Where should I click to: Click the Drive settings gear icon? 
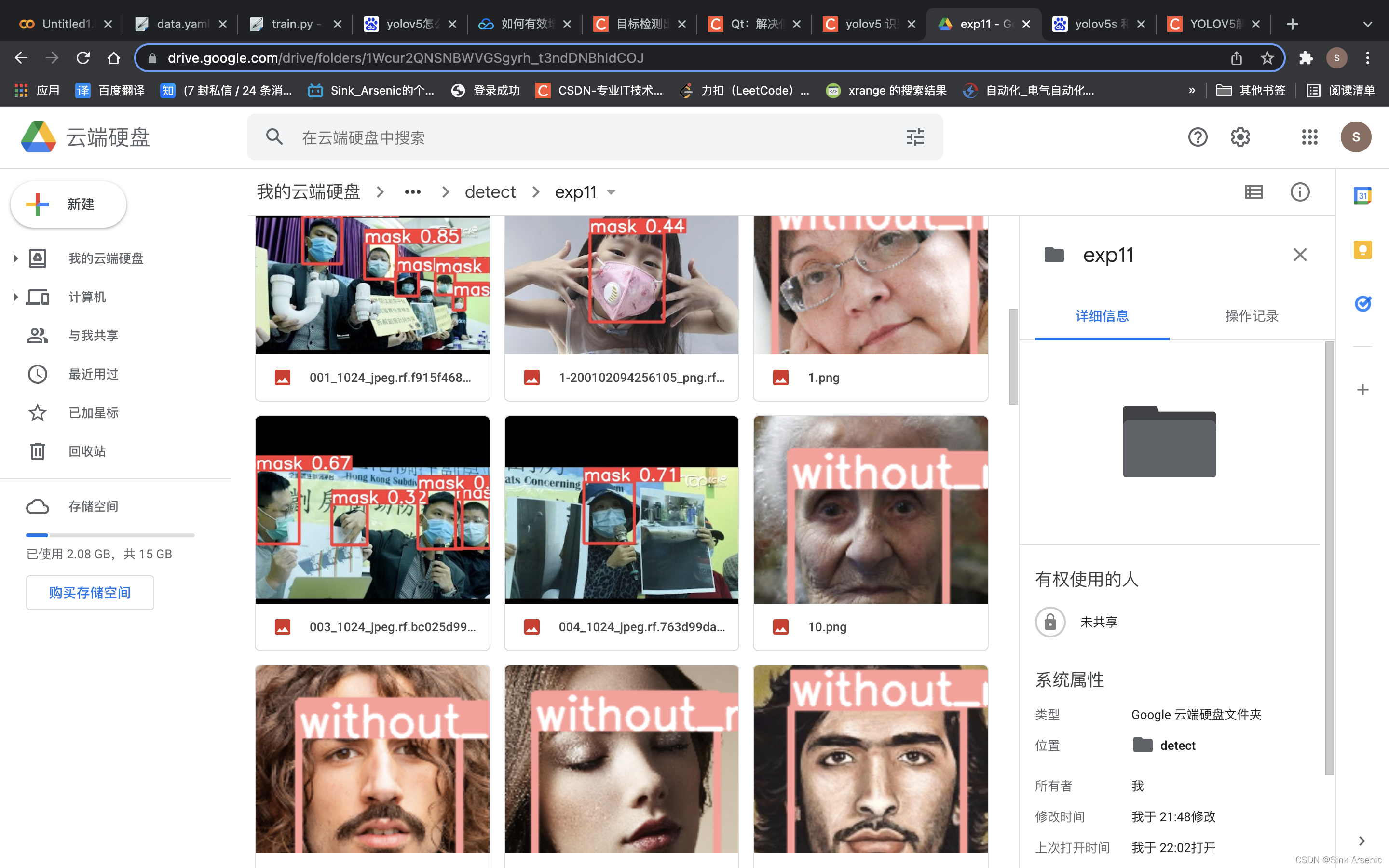[1240, 137]
